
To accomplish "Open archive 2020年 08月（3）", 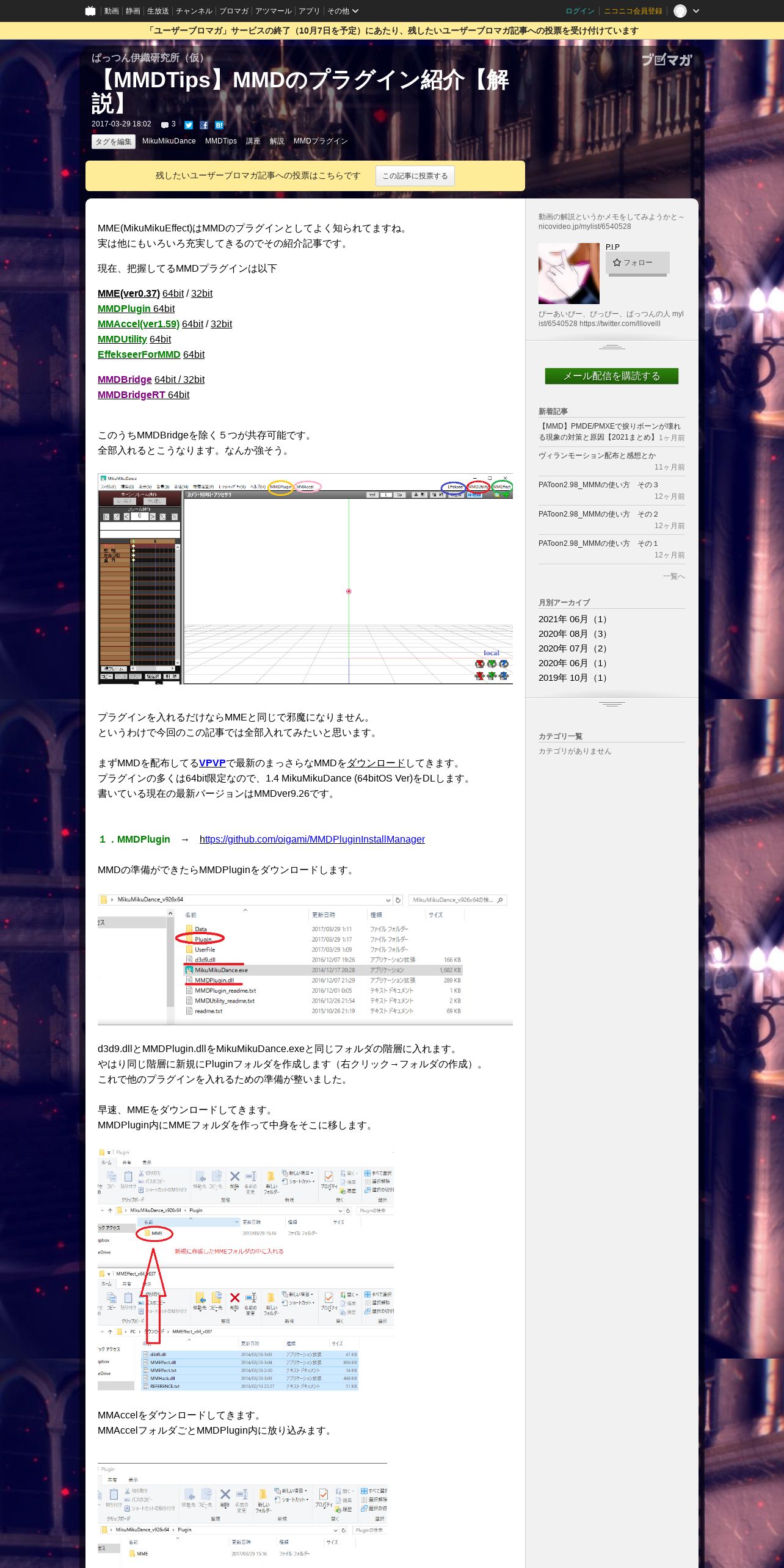I will click(x=574, y=634).
